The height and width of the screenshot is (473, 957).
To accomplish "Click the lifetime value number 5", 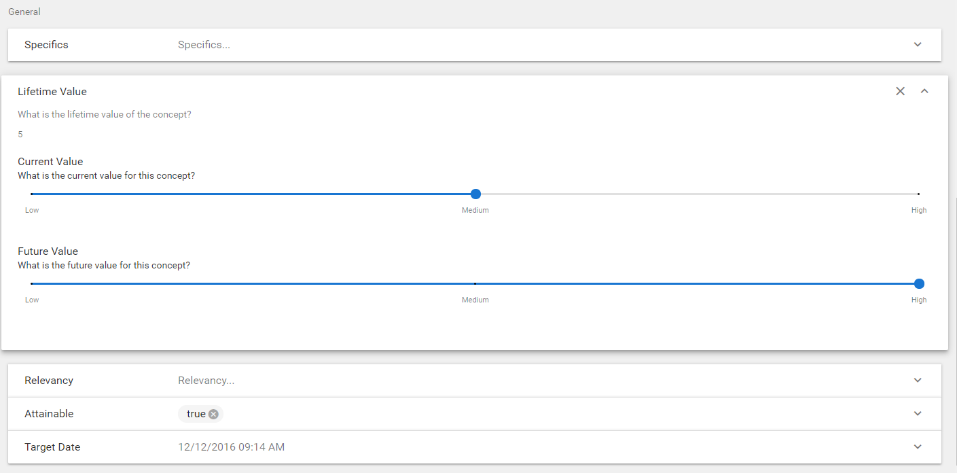I will click(x=21, y=134).
